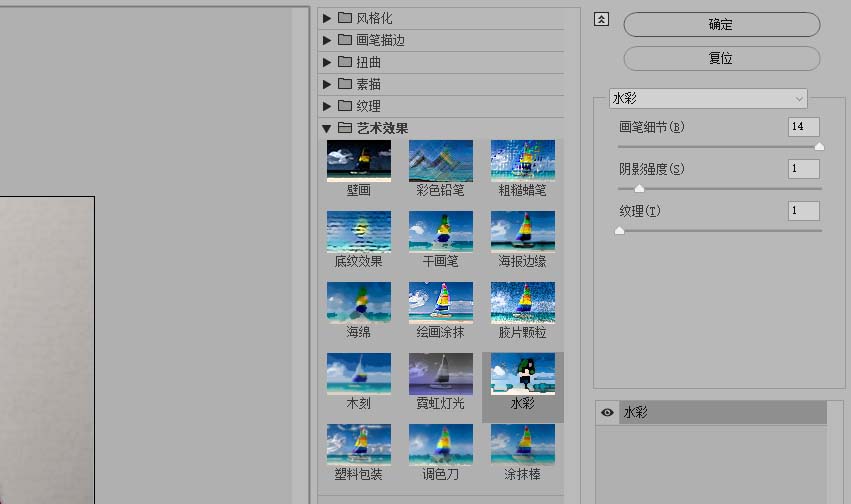Click the 复位 button
851x504 pixels.
point(722,58)
